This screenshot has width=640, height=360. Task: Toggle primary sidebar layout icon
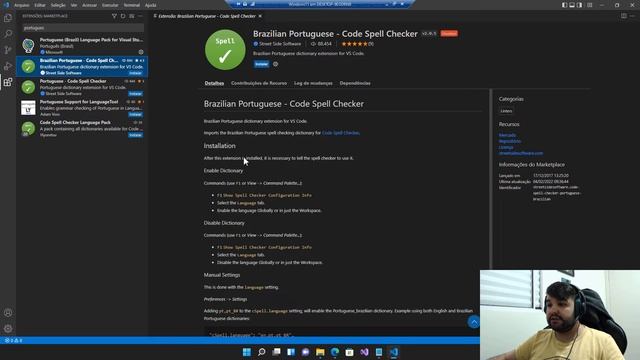coord(564,5)
